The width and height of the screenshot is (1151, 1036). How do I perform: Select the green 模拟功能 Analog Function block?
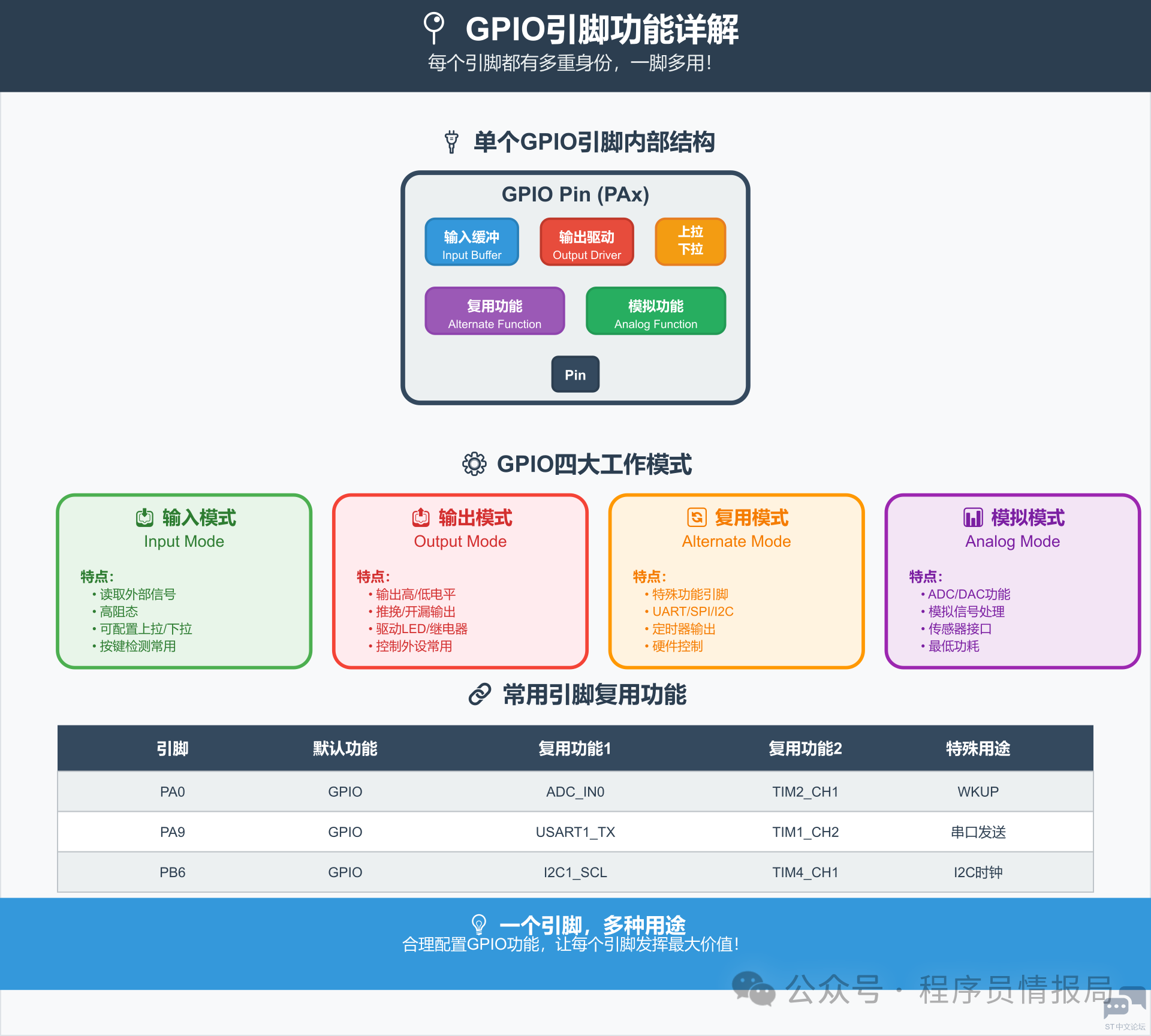pyautogui.click(x=655, y=311)
